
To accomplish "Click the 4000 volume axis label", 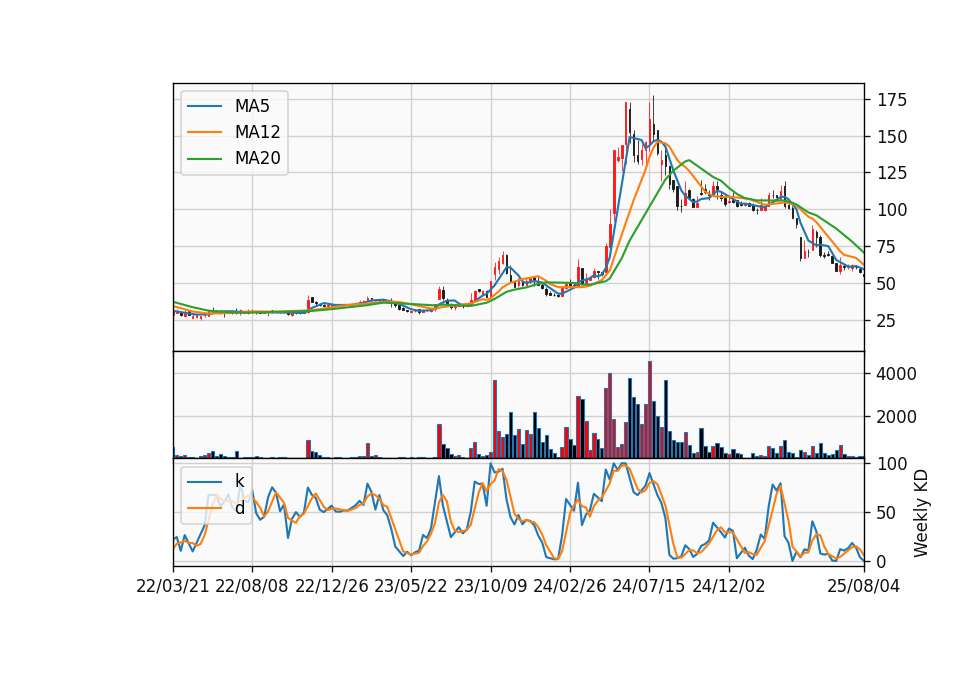I will coord(896,374).
